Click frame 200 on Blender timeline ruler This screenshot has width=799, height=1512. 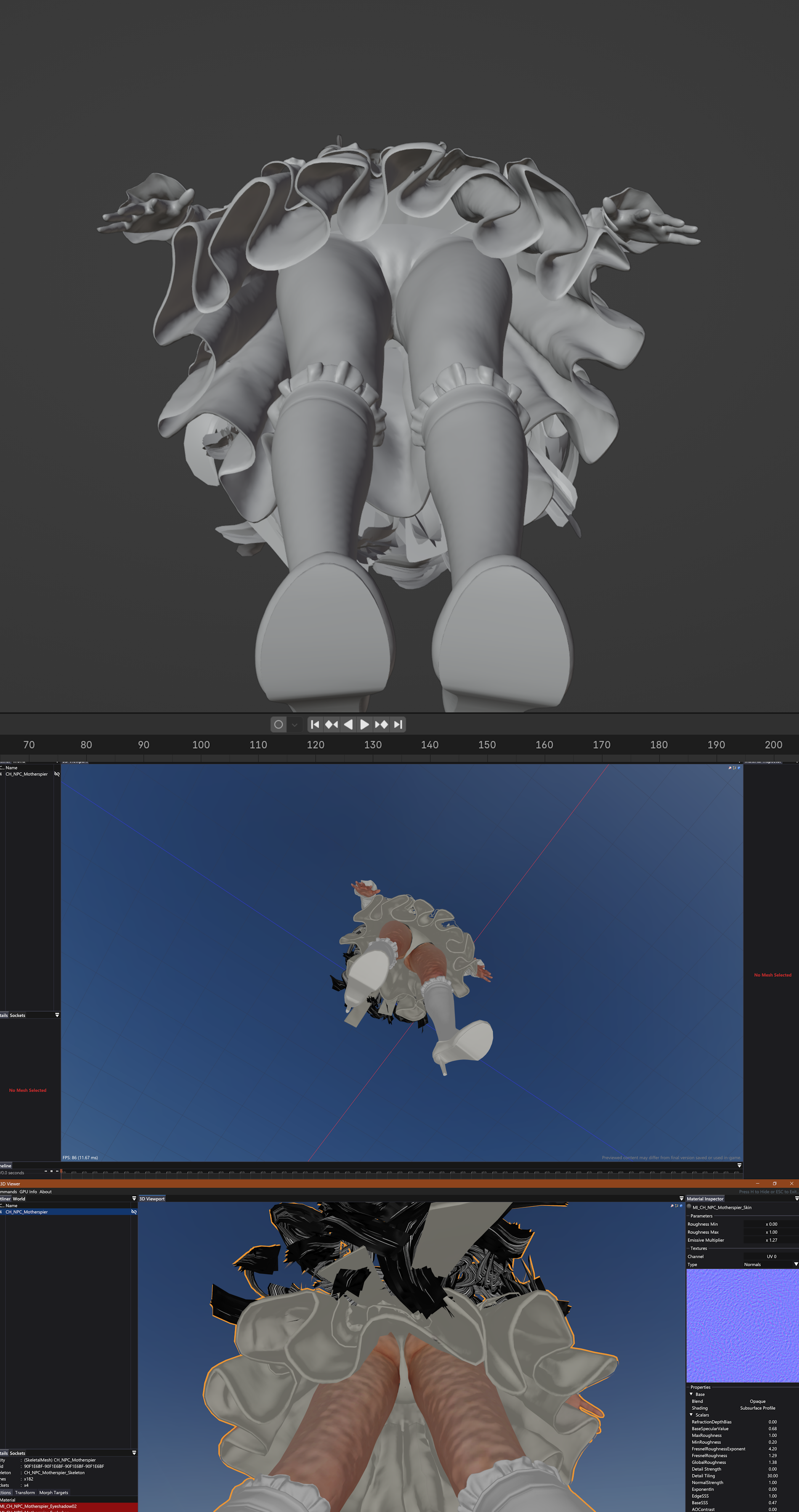pos(773,744)
